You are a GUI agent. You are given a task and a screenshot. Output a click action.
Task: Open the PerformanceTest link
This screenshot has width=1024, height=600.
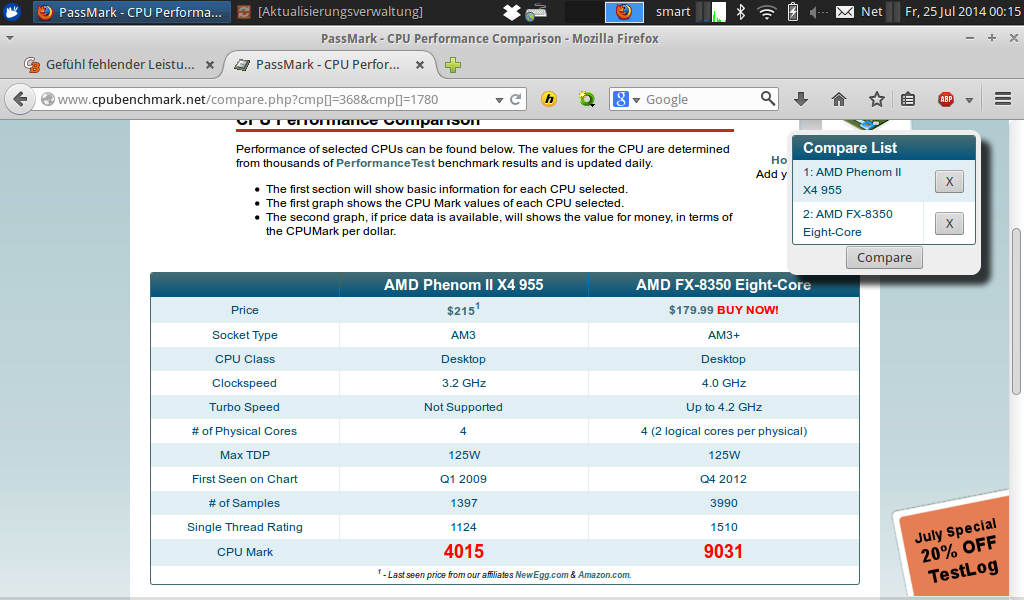coord(385,163)
